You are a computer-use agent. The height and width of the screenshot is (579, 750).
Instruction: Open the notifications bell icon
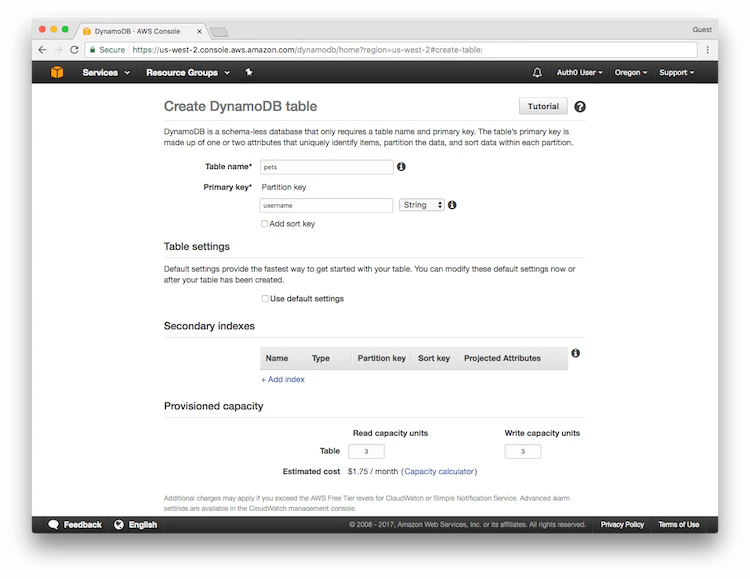tap(537, 72)
